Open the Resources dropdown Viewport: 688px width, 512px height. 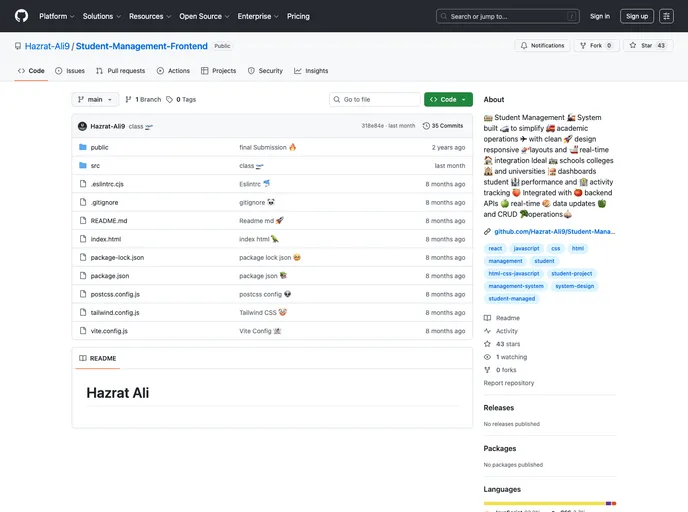tap(150, 16)
